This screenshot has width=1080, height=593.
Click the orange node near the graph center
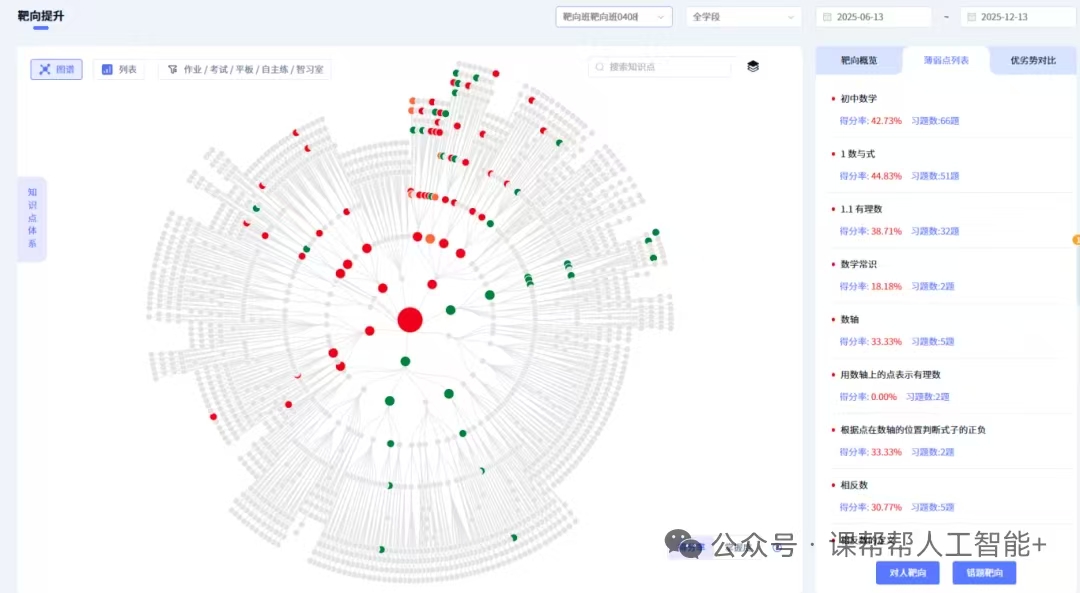pos(430,239)
